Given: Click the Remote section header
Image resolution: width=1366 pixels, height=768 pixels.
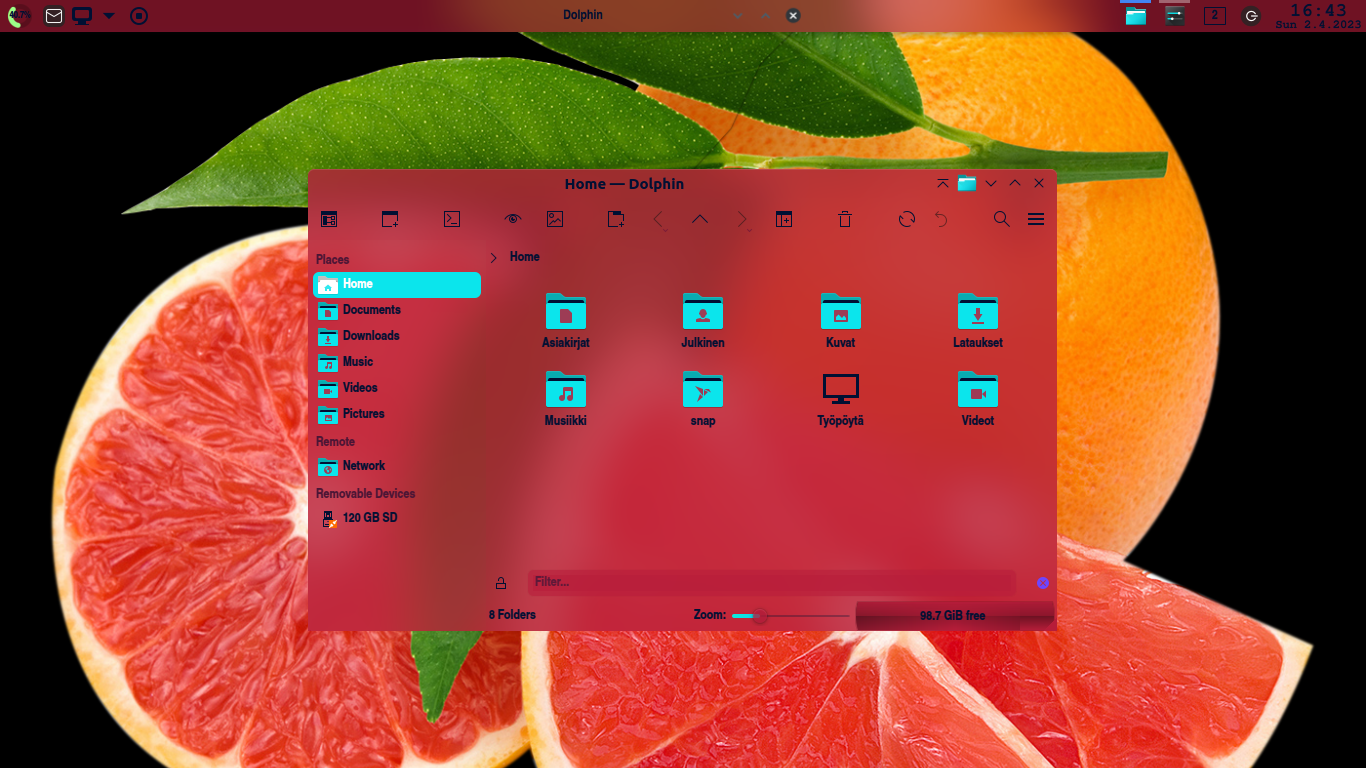Looking at the screenshot, I should [336, 442].
